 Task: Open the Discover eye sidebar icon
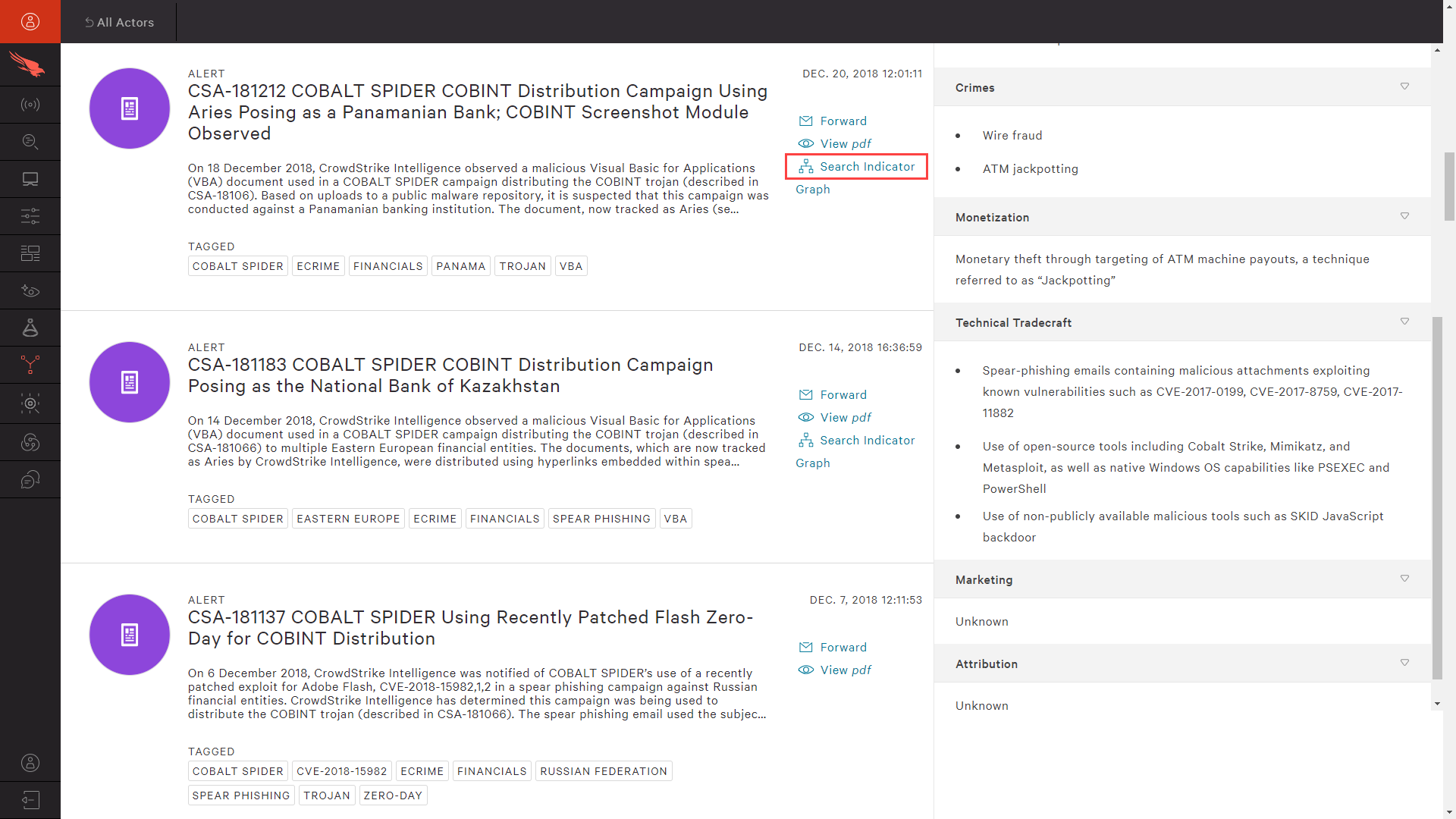30,290
